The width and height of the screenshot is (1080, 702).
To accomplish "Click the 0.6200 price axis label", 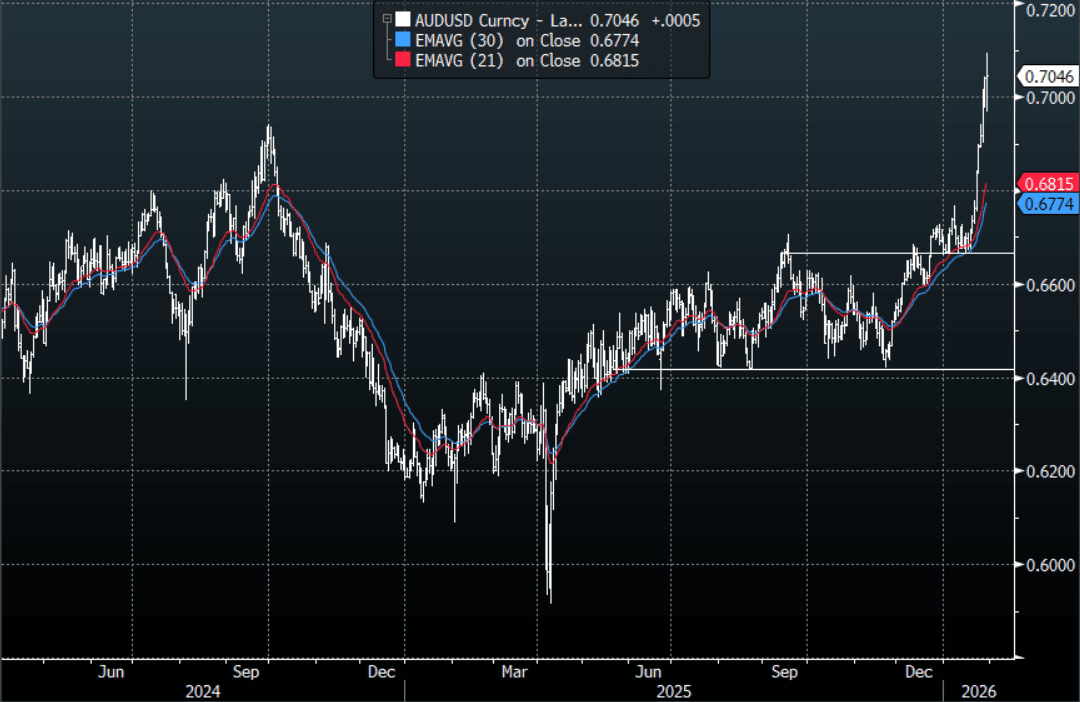I will 1050,472.
